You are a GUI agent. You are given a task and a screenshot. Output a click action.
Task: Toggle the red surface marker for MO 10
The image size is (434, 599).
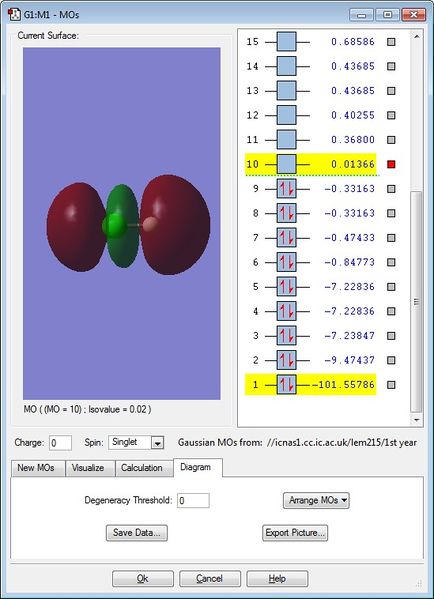coord(391,164)
